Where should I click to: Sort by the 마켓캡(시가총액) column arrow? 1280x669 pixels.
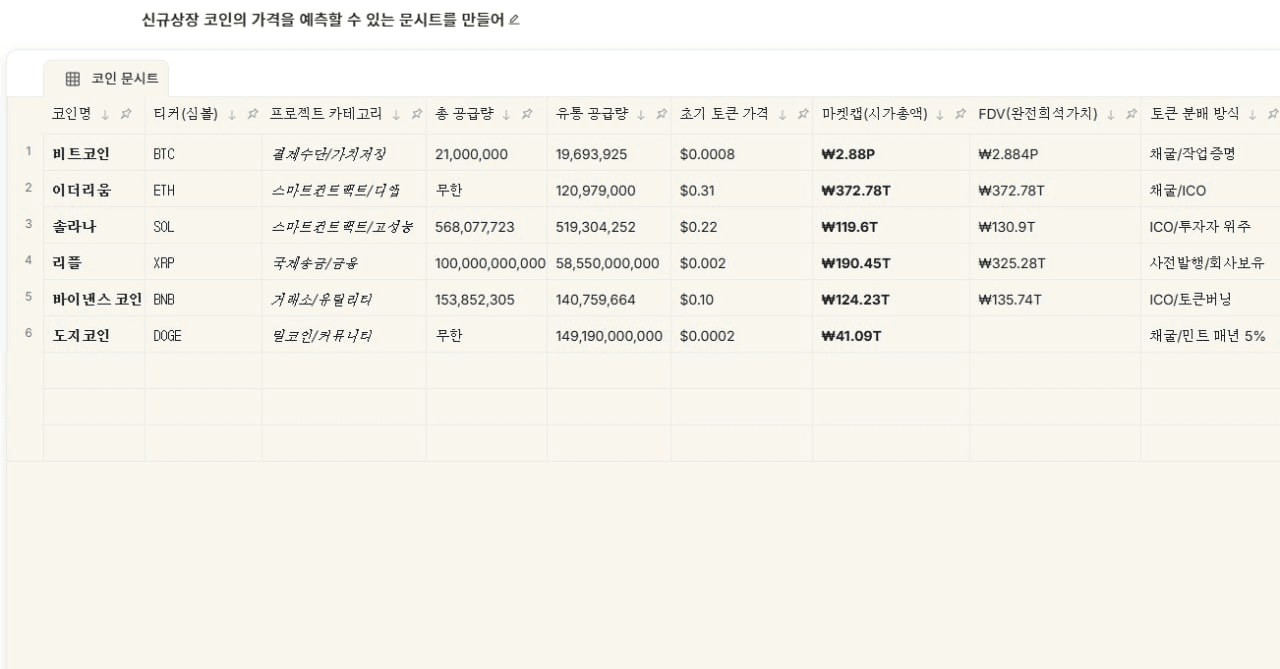click(939, 115)
